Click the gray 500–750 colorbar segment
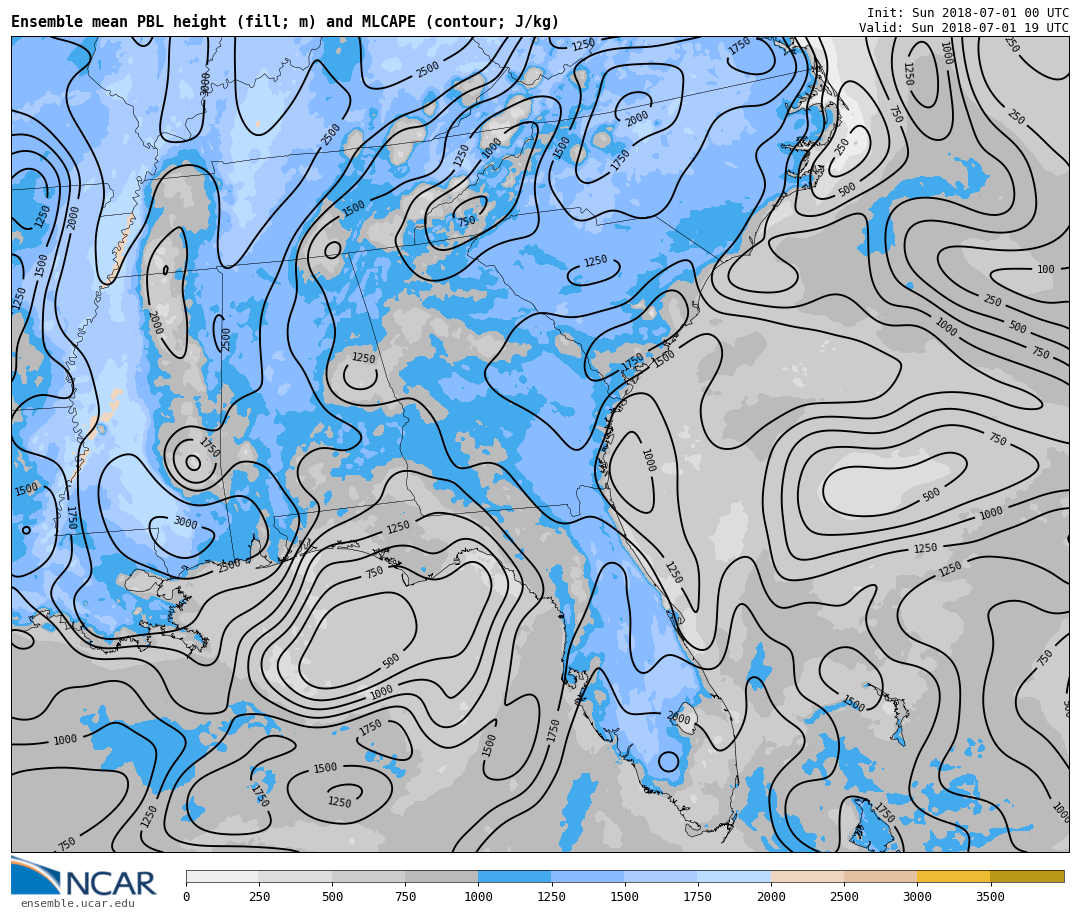Image resolution: width=1080 pixels, height=915 pixels. click(x=368, y=876)
